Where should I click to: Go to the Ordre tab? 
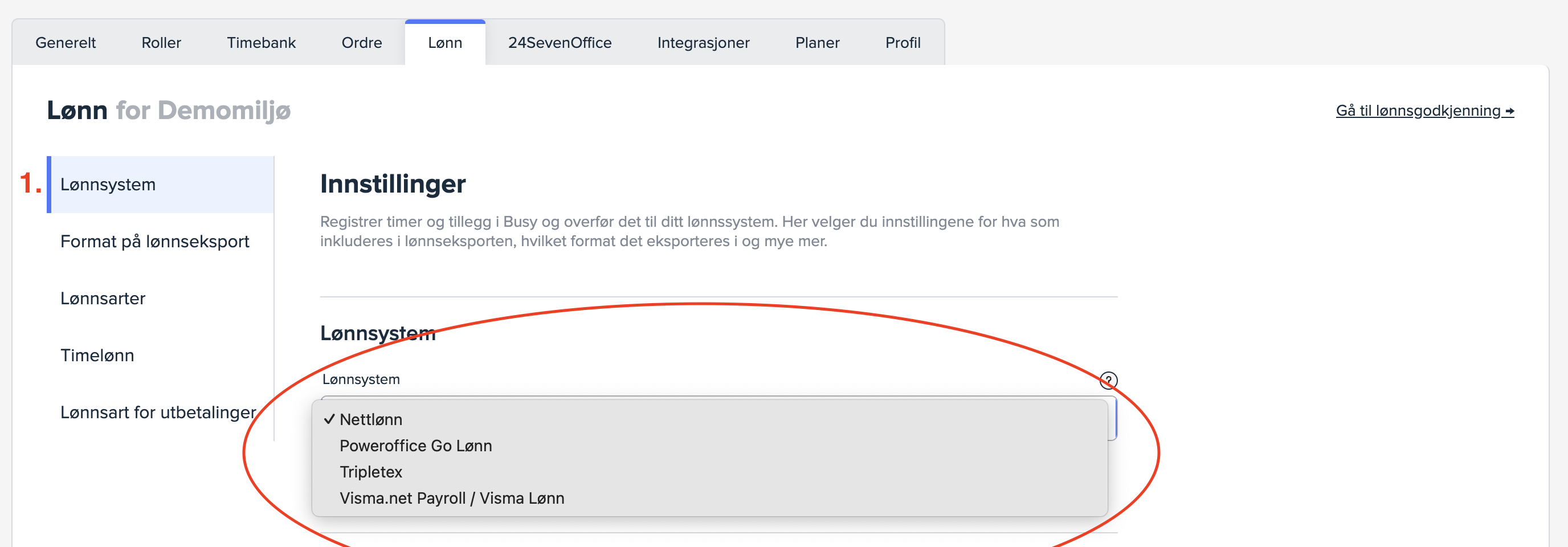click(362, 43)
